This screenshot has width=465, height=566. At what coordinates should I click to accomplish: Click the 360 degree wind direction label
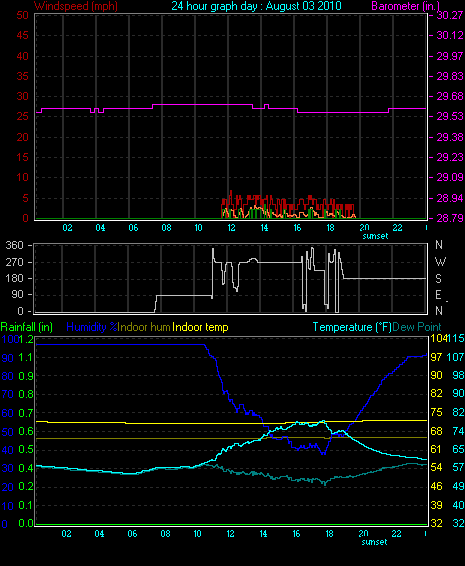(x=14, y=245)
